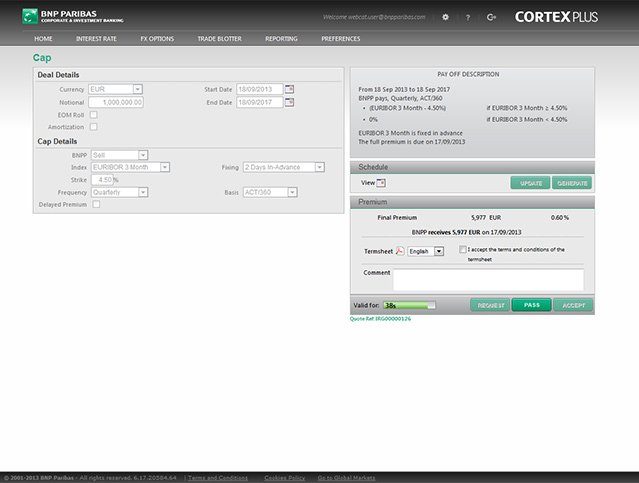Open the INTEREST RATE menu
Image resolution: width=639 pixels, height=483 pixels.
click(96, 39)
